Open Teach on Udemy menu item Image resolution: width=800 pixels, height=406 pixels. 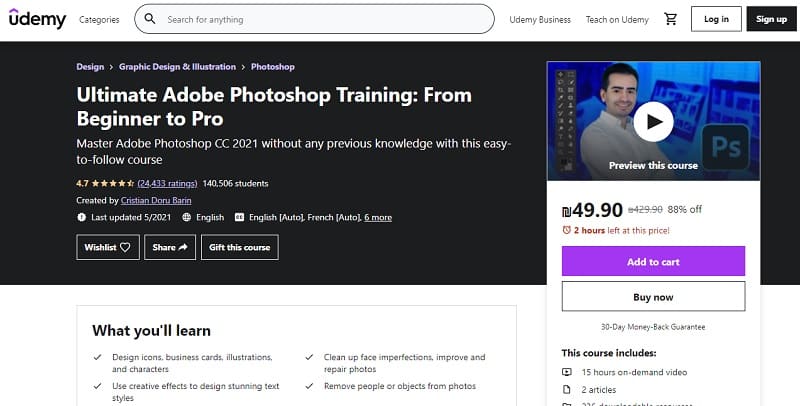click(617, 19)
